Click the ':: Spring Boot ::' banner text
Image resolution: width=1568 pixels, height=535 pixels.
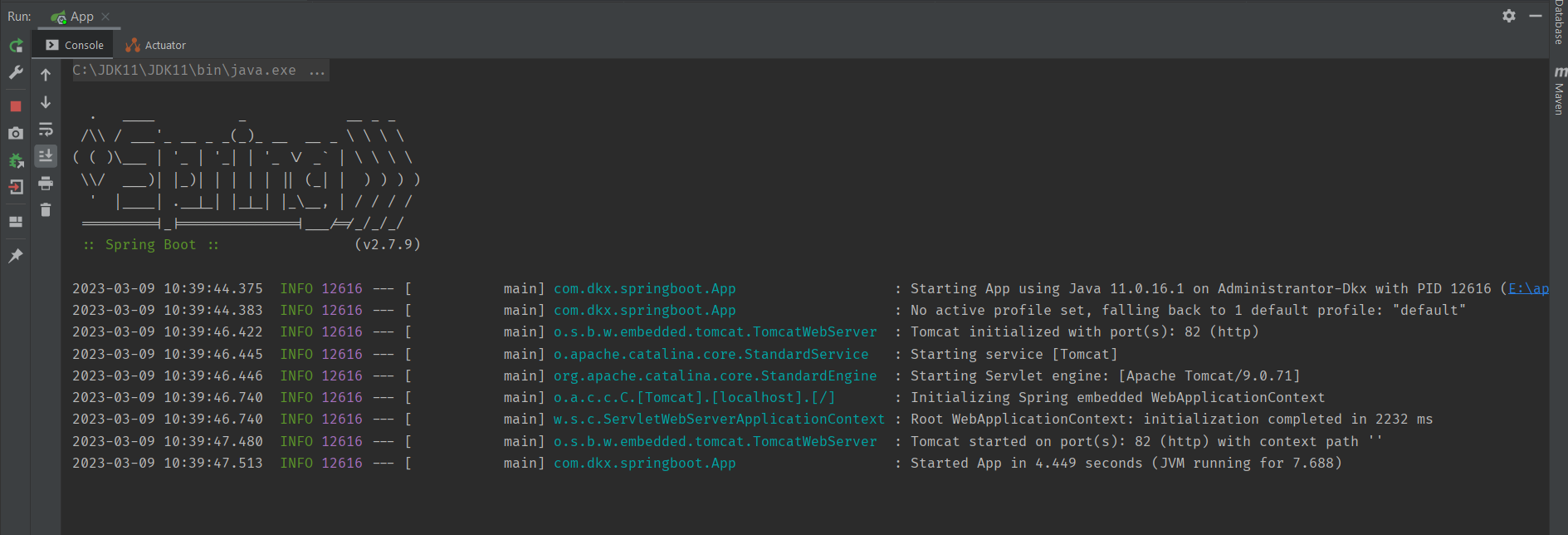150,245
